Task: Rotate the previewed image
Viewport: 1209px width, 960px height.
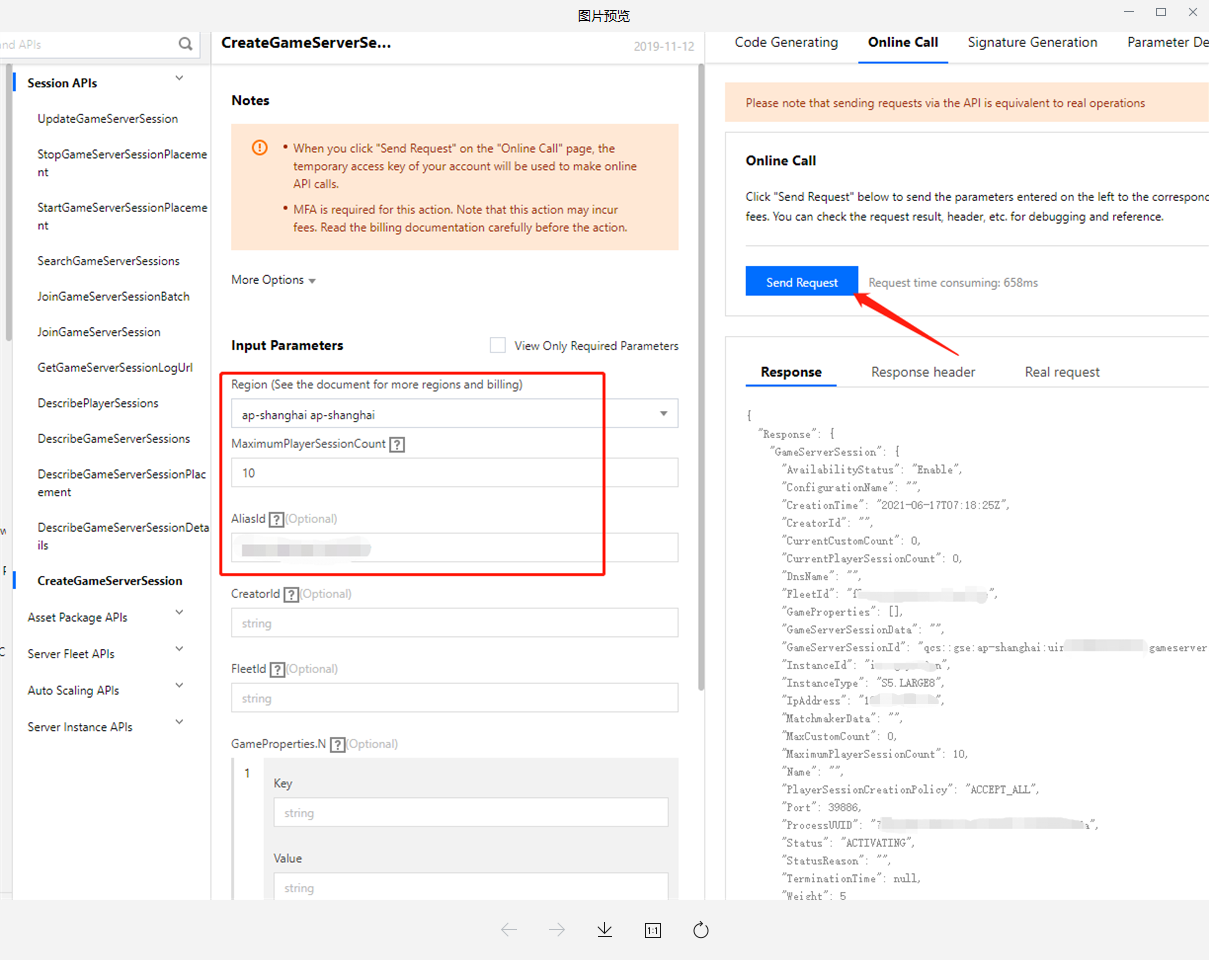Action: [x=701, y=930]
